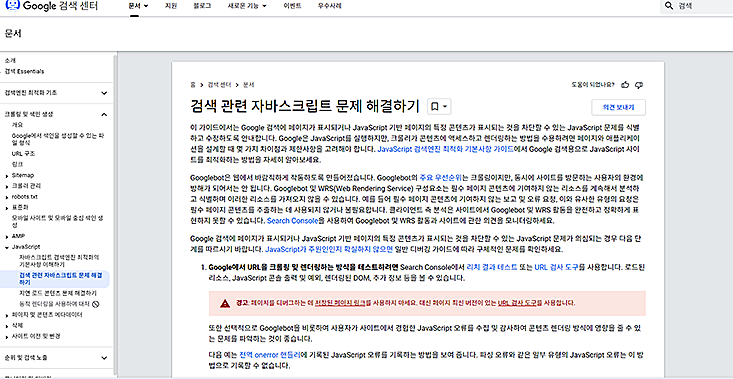Open 지연 로드 콘텐츠 문제 해결하기
The width and height of the screenshot is (733, 379).
tap(58, 293)
